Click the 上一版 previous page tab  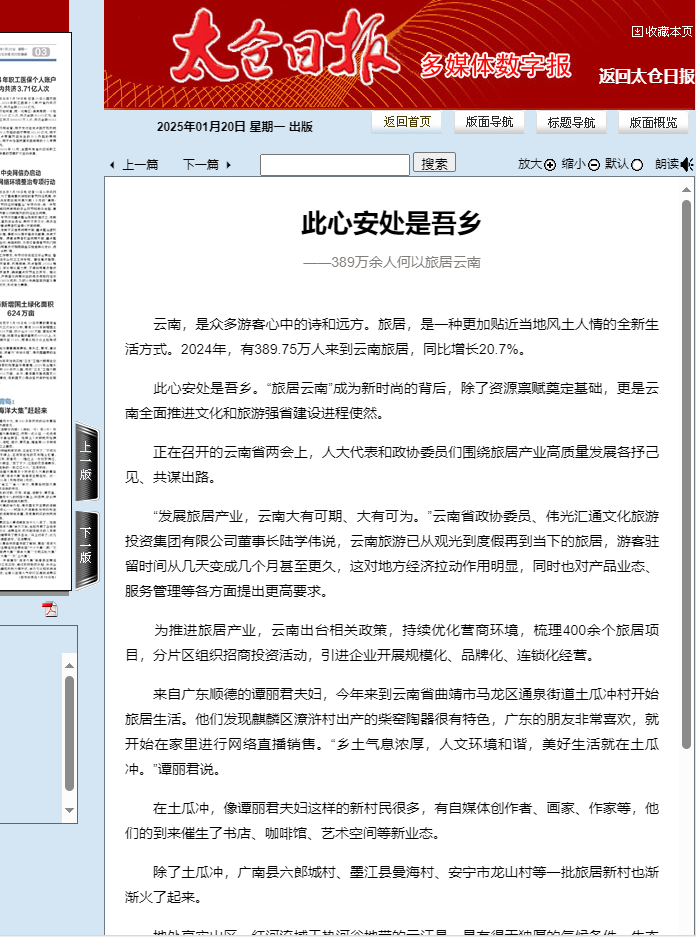click(86, 464)
